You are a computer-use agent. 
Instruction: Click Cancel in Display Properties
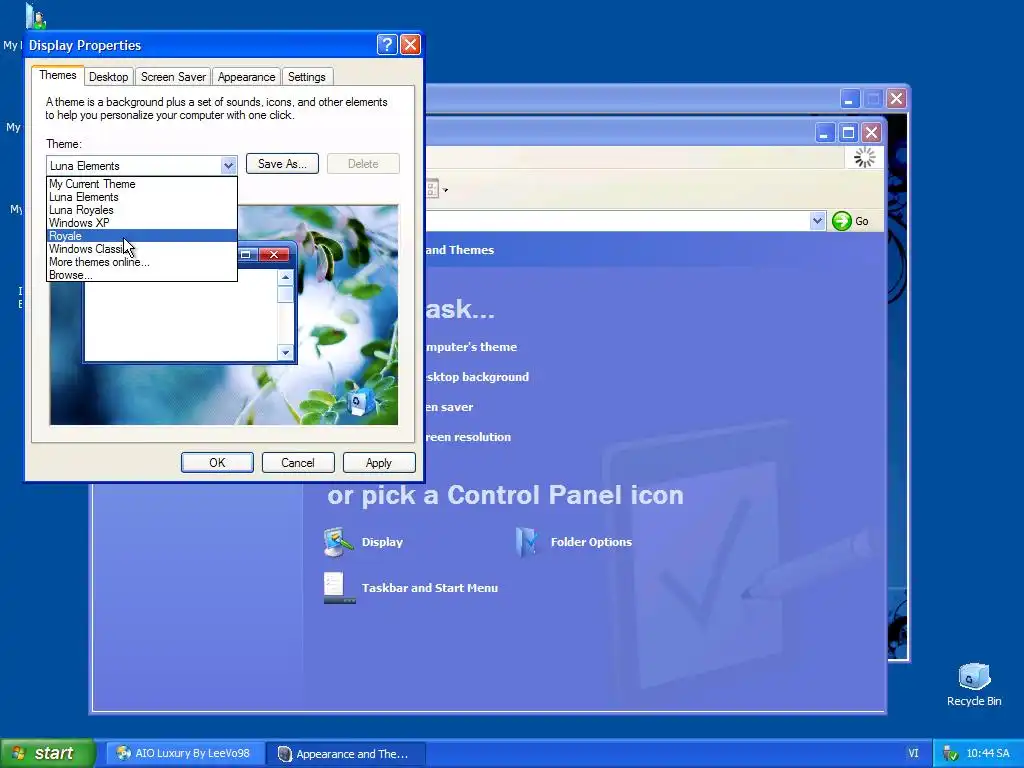pos(298,462)
